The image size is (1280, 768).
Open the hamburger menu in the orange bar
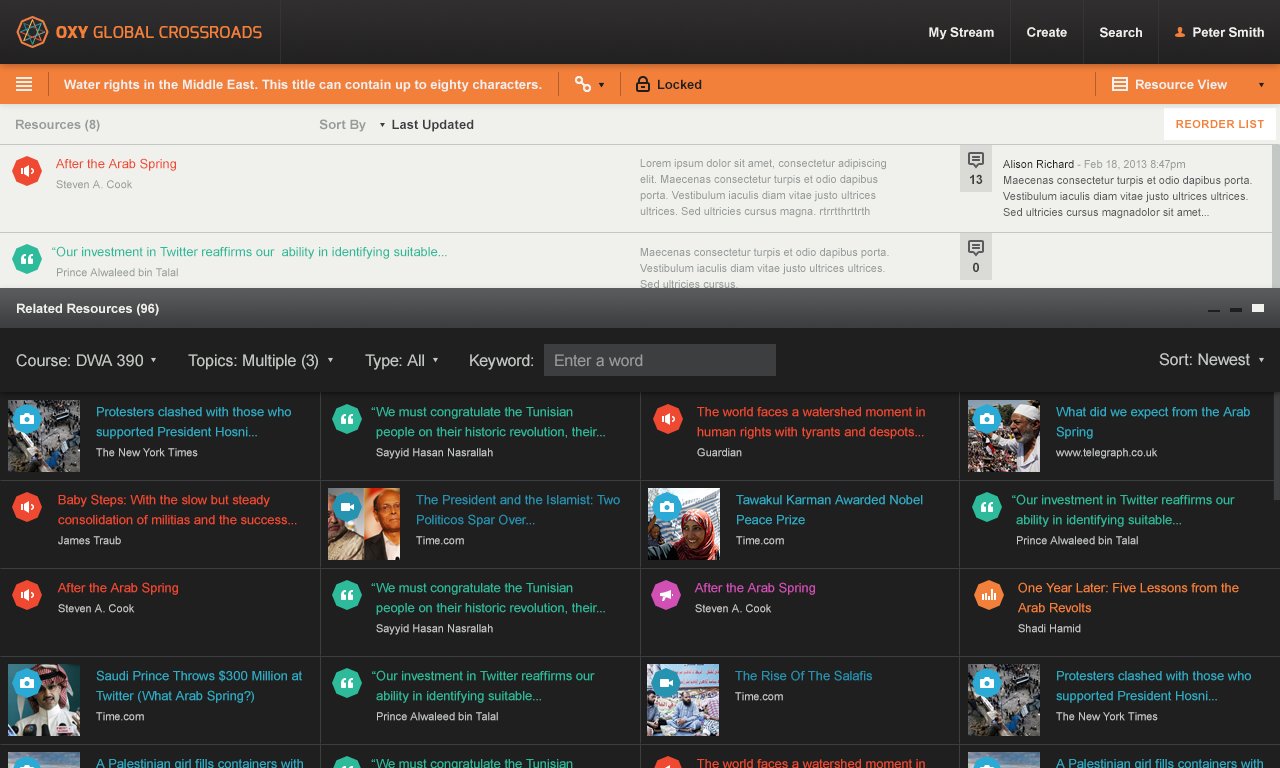pos(24,84)
